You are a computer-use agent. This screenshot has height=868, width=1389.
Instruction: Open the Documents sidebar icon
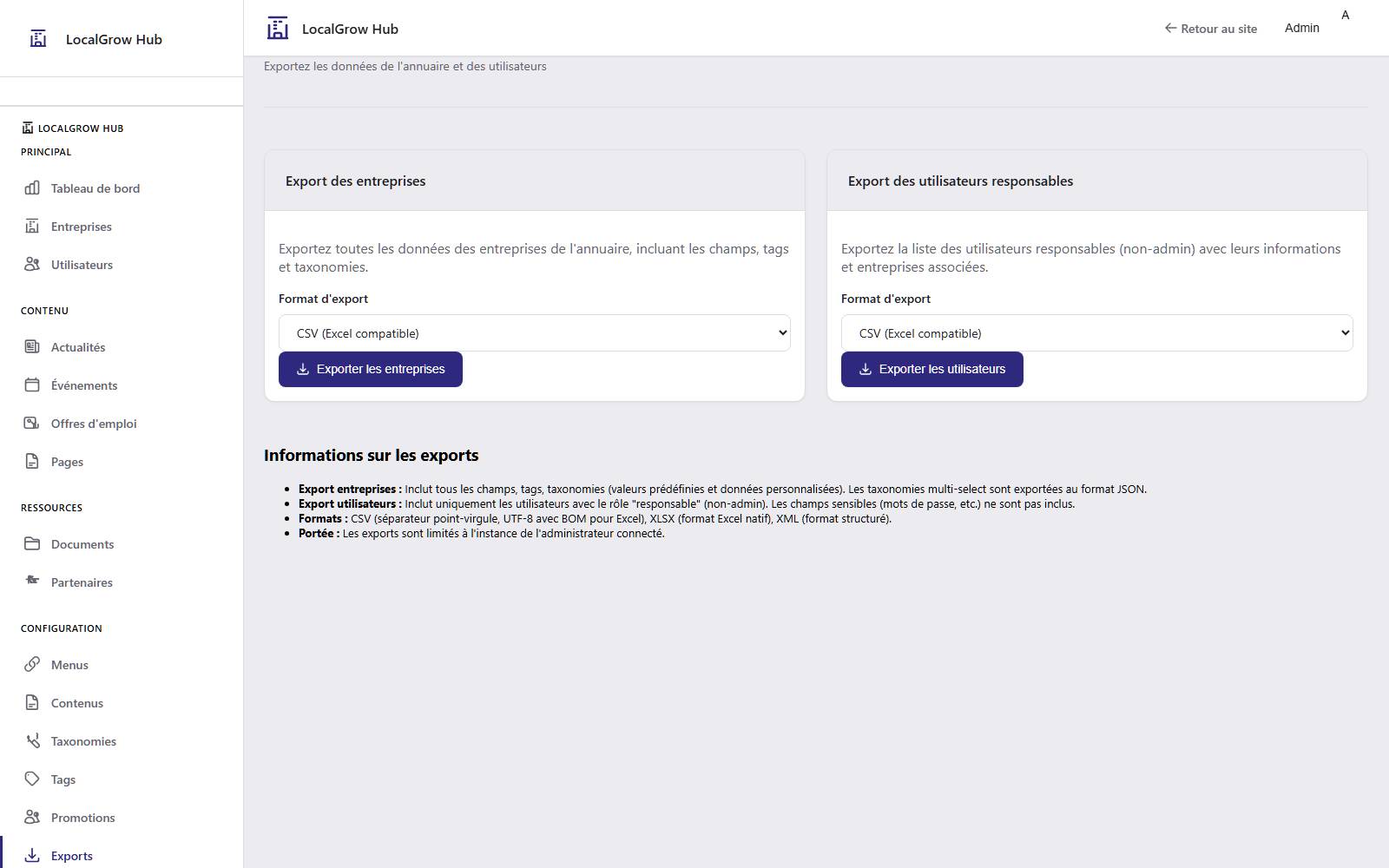31,543
